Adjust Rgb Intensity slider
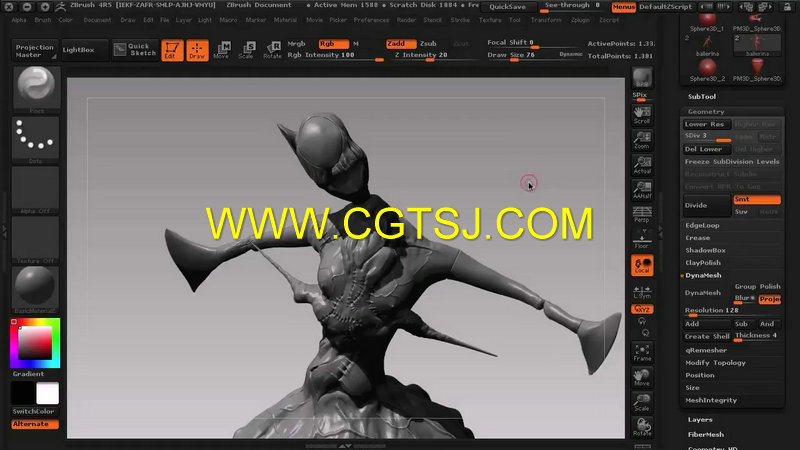Image resolution: width=800 pixels, height=450 pixels. click(335, 56)
